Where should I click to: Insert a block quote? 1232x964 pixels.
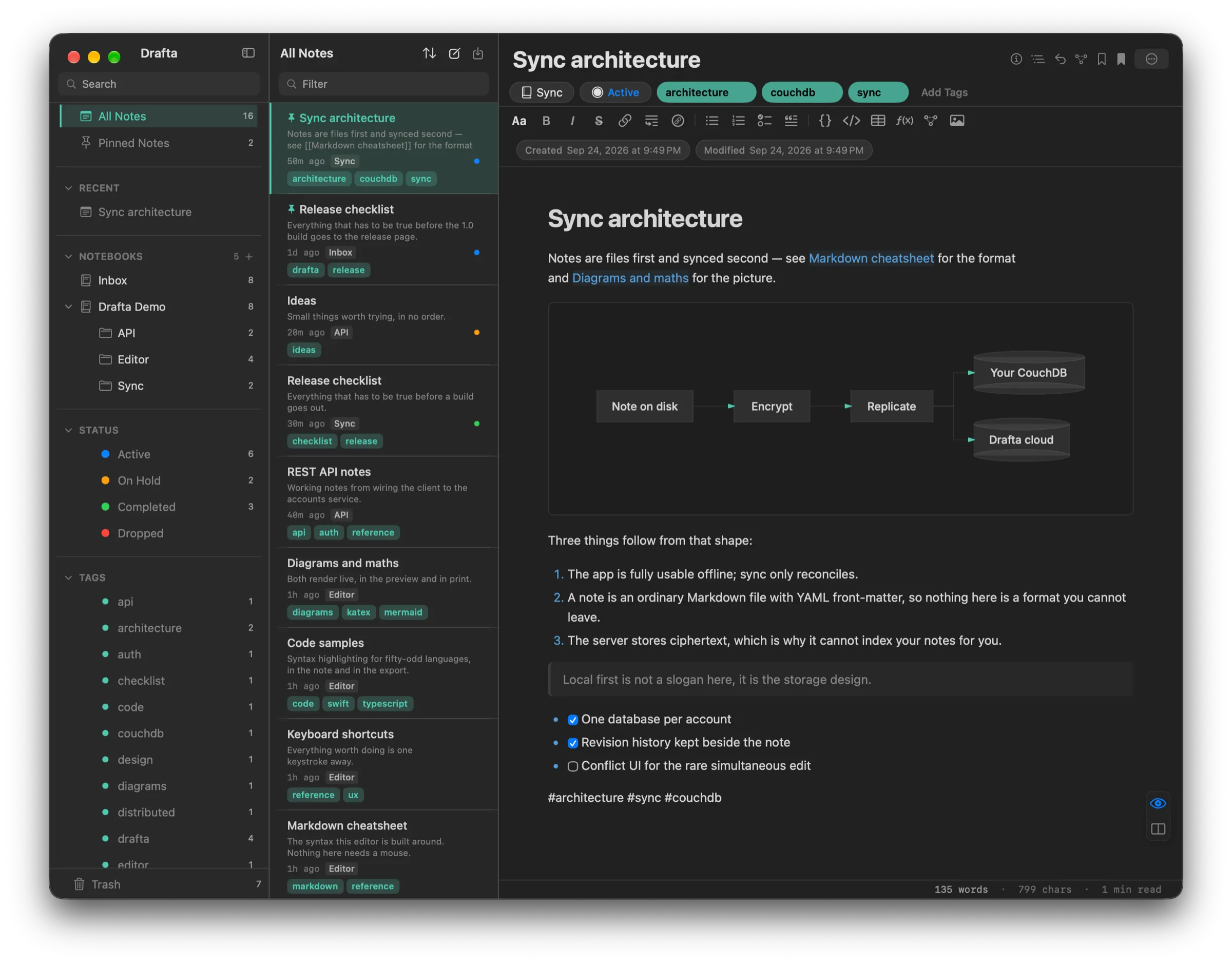pyautogui.click(x=791, y=121)
